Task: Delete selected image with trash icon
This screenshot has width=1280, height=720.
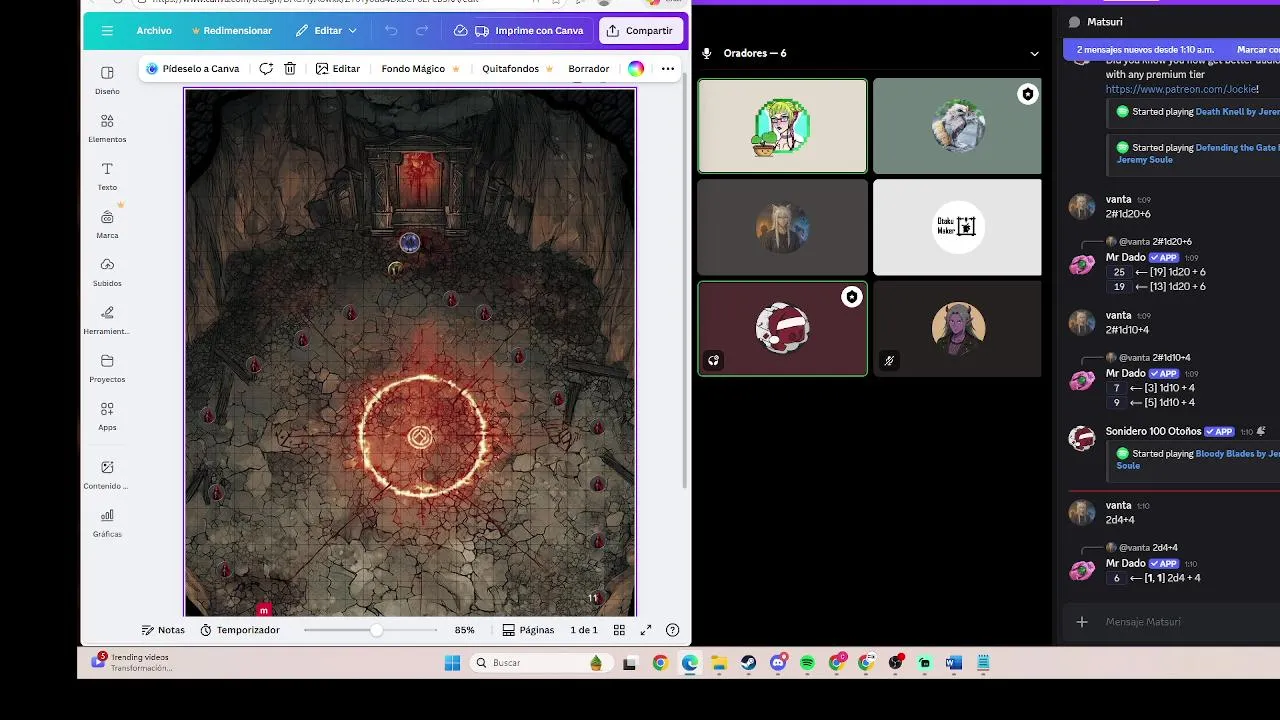Action: coord(290,69)
